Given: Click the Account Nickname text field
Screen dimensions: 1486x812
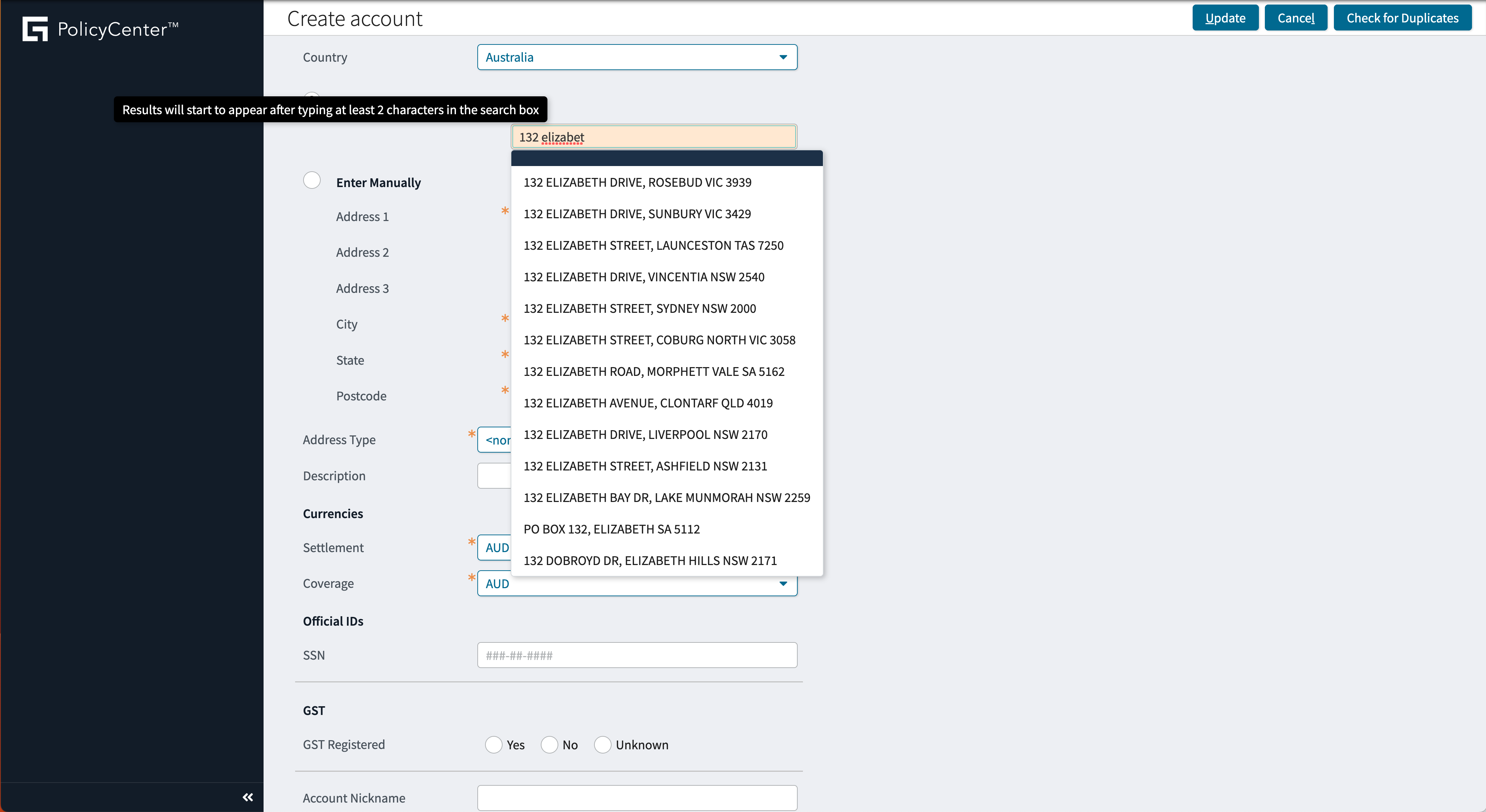Looking at the screenshot, I should pos(637,798).
